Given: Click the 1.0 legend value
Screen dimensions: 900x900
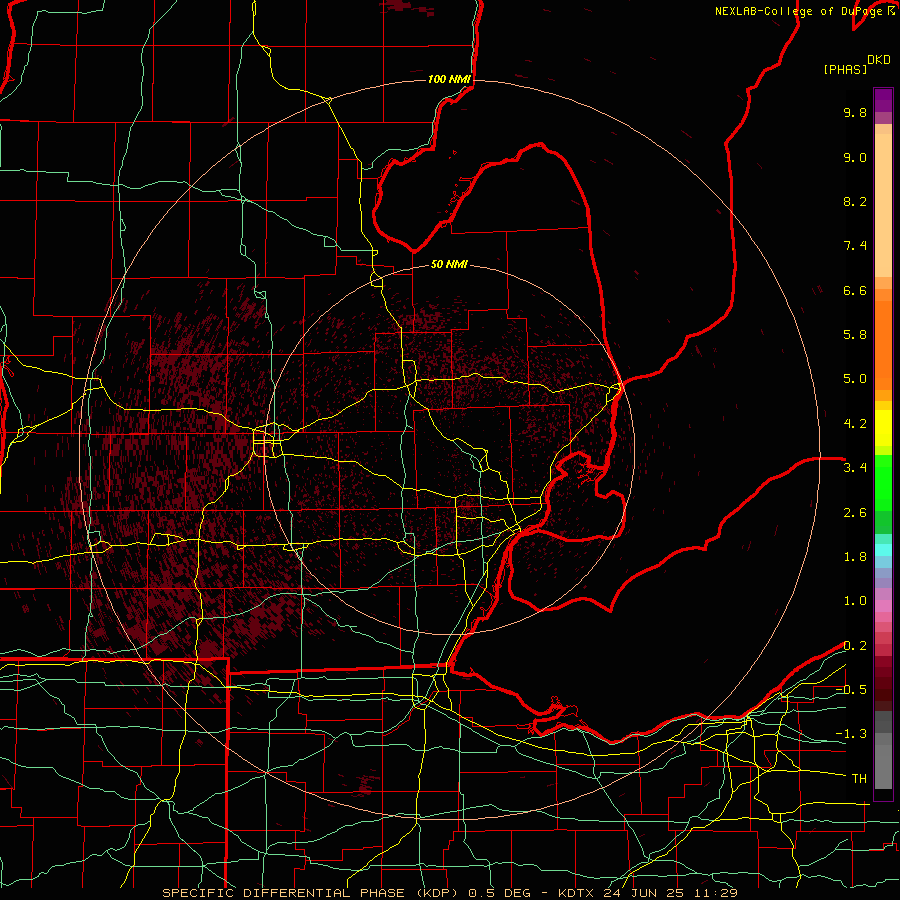Looking at the screenshot, I should (855, 601).
